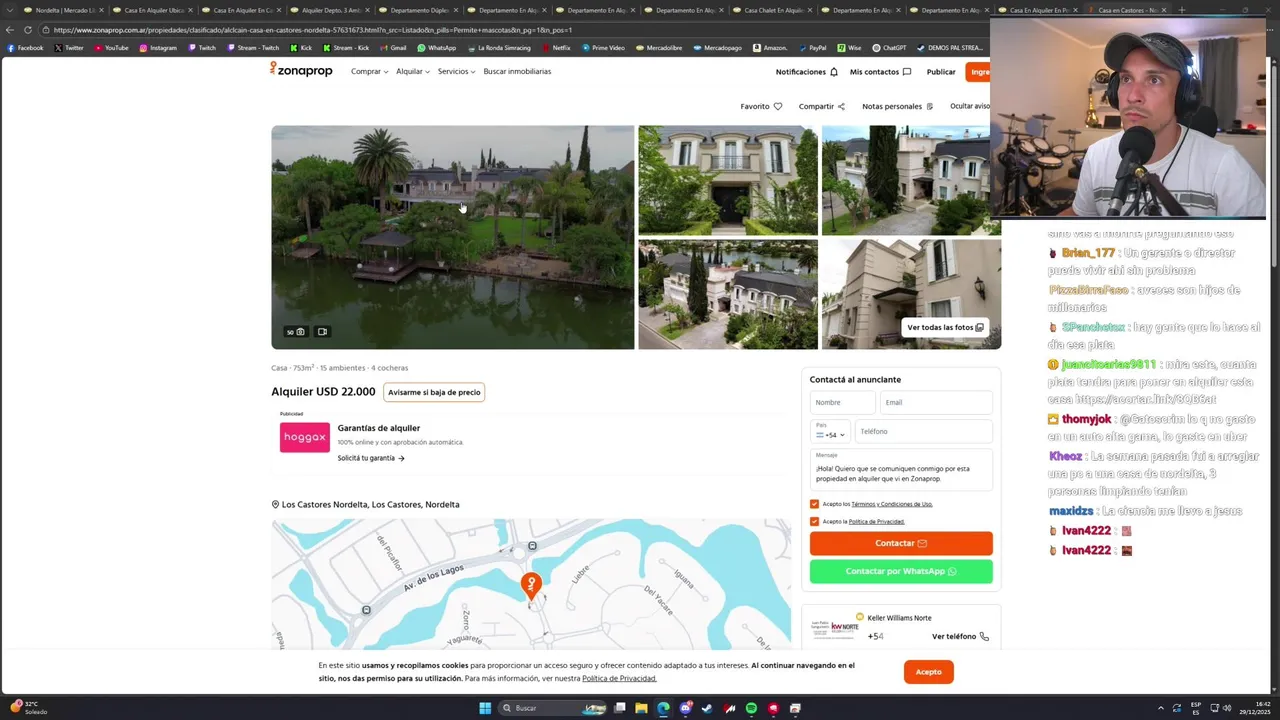This screenshot has height=720, width=1280.
Task: Open the WhatsApp bookmark
Action: coord(436,48)
